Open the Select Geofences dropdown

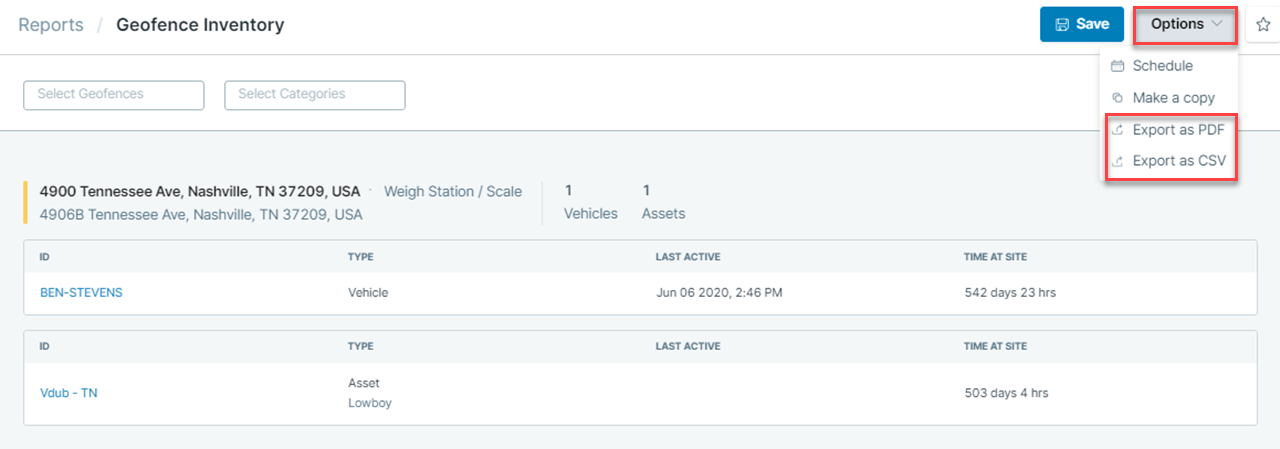(114, 95)
